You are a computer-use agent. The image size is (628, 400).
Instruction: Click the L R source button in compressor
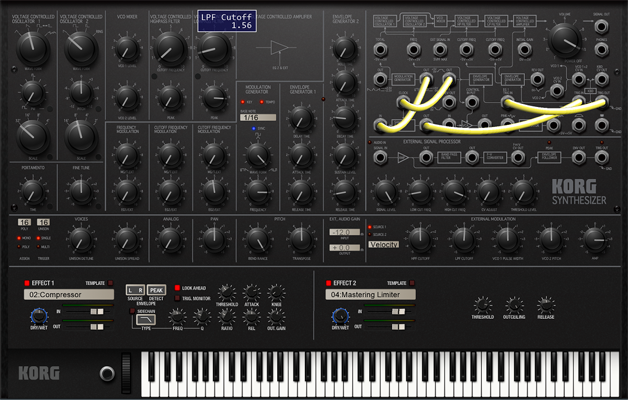pyautogui.click(x=135, y=290)
